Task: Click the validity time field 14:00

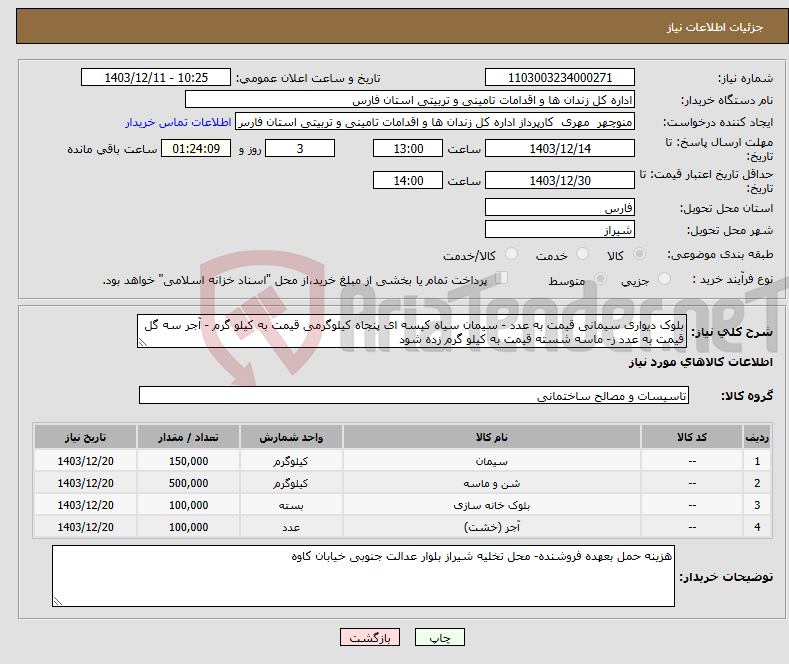Action: (x=408, y=180)
